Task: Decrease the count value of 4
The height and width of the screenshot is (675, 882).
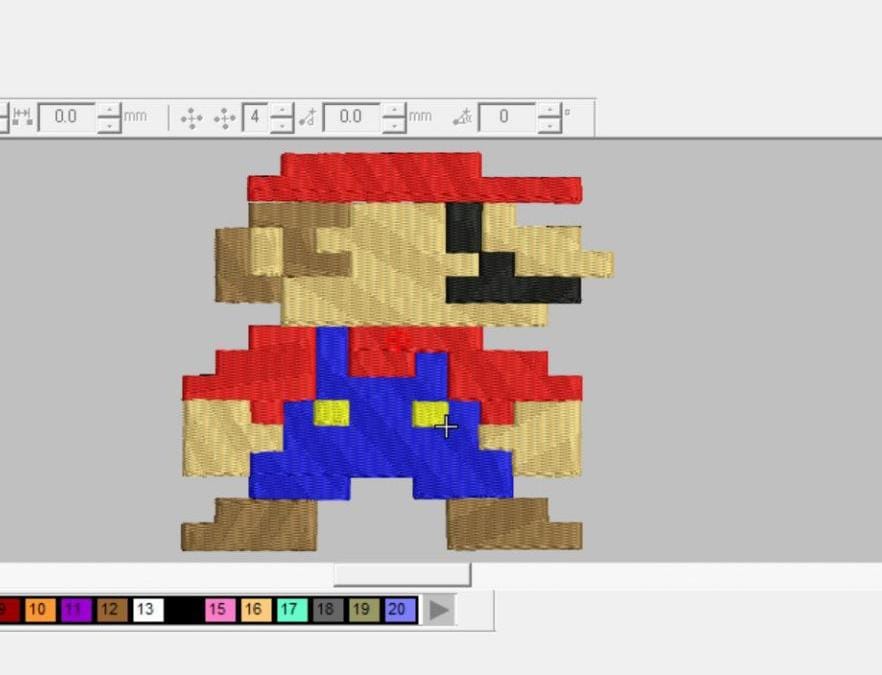Action: (281, 125)
